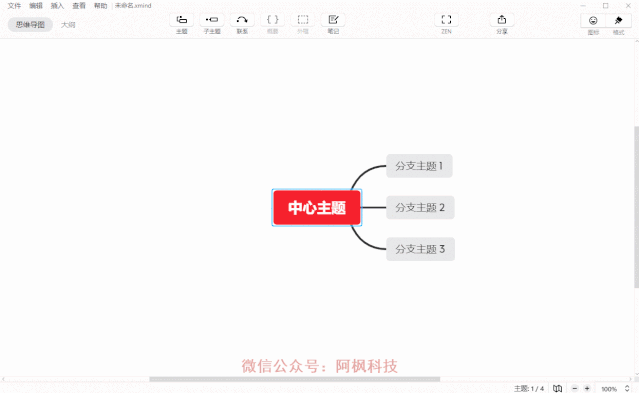The height and width of the screenshot is (393, 639).
Task: Select the 分支主题 2 node
Action: click(x=420, y=208)
